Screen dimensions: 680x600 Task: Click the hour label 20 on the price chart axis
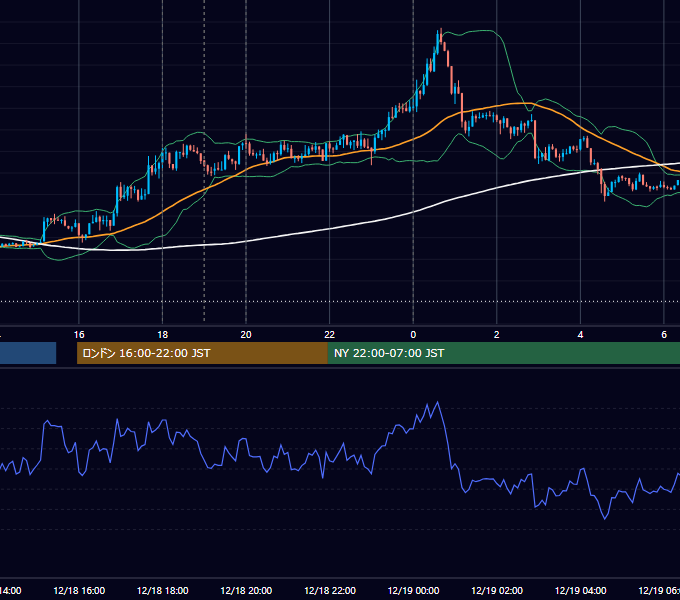tap(246, 335)
